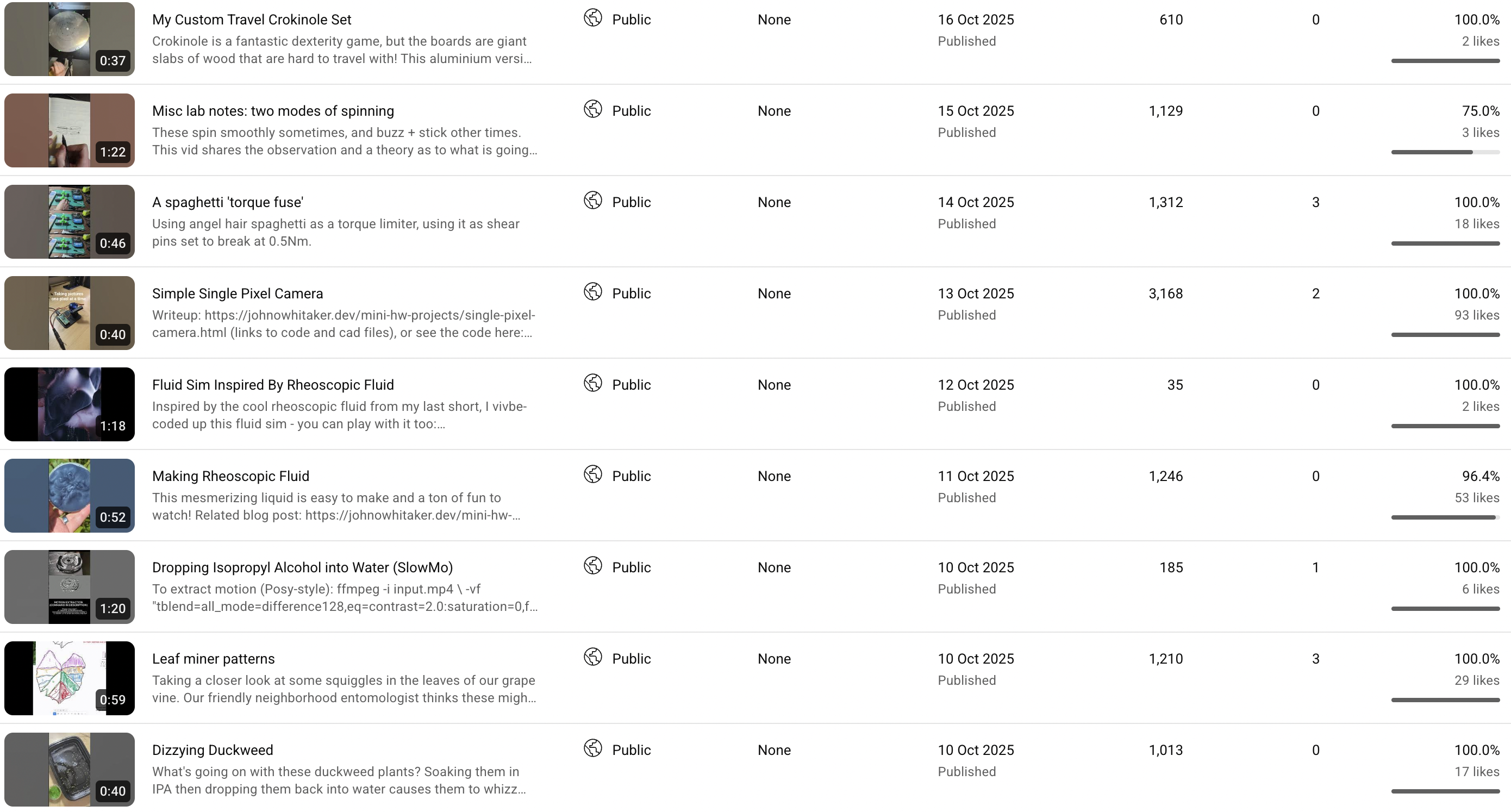Click globe icon on Isopropyl Alcohol row
The image size is (1511, 812).
[x=592, y=566]
